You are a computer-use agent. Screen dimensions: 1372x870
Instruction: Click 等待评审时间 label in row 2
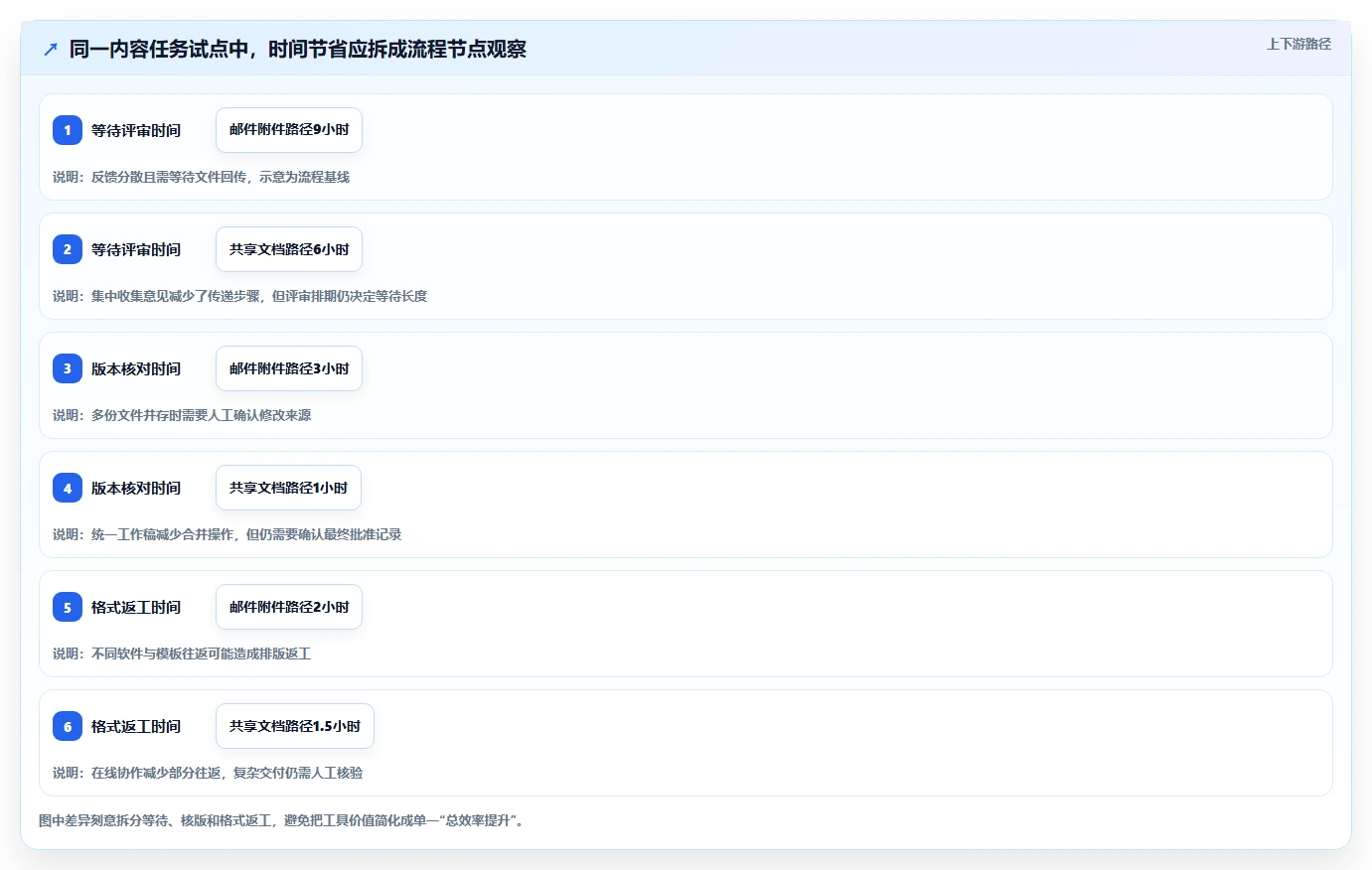(136, 249)
